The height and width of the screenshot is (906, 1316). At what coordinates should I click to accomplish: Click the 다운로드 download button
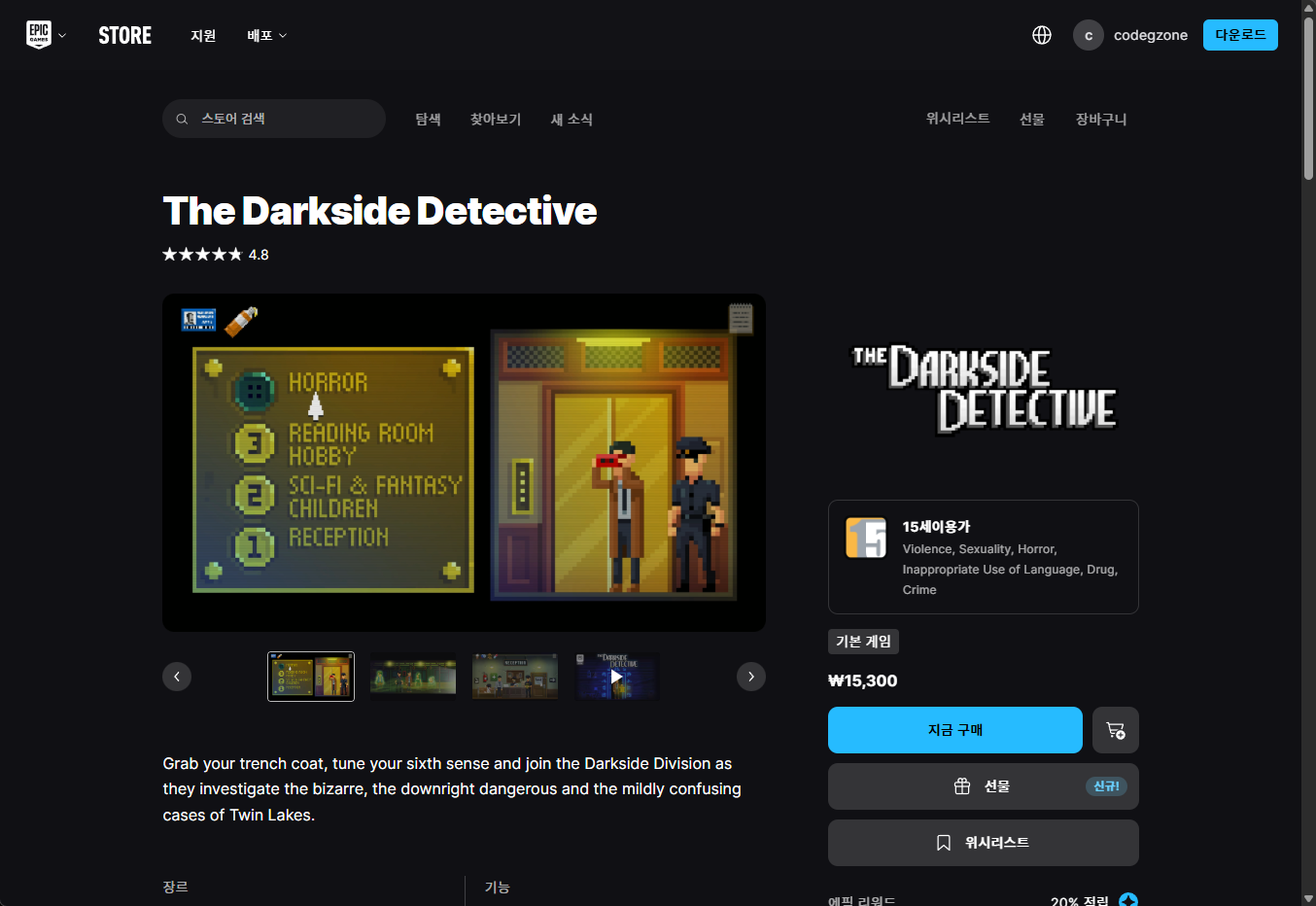click(x=1240, y=35)
